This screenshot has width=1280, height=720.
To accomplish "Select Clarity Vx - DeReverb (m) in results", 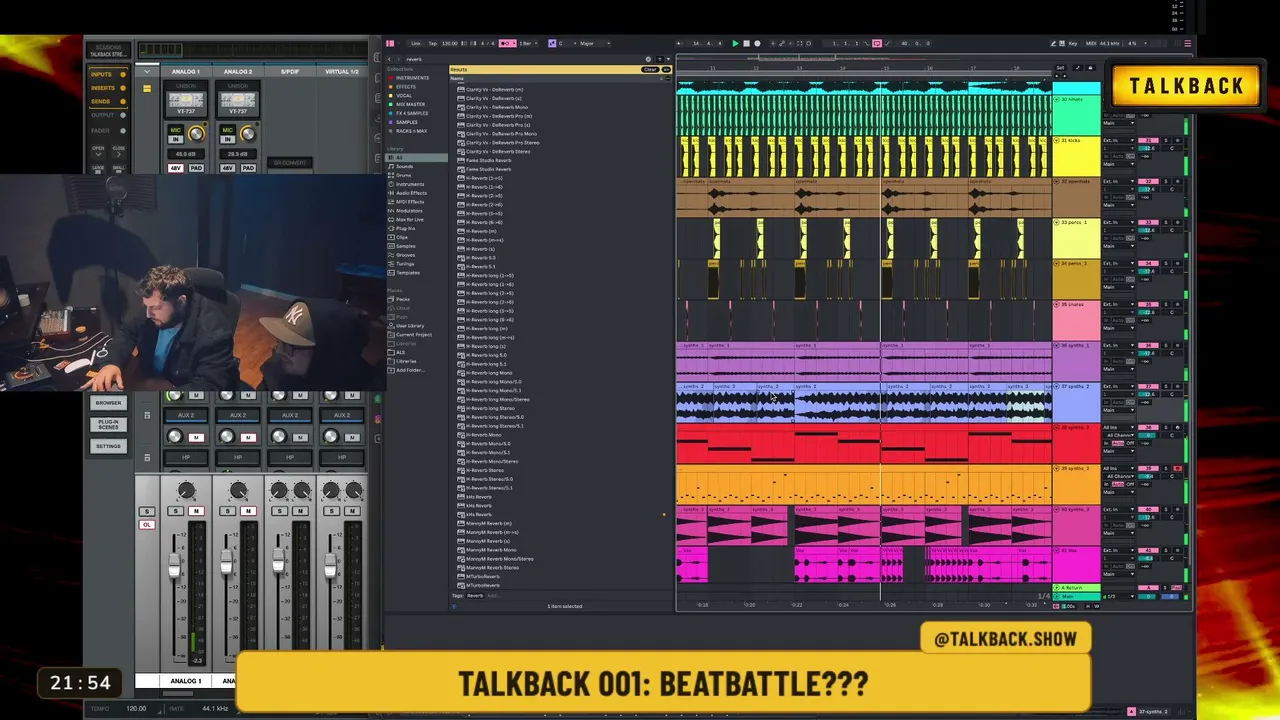I will click(x=492, y=90).
